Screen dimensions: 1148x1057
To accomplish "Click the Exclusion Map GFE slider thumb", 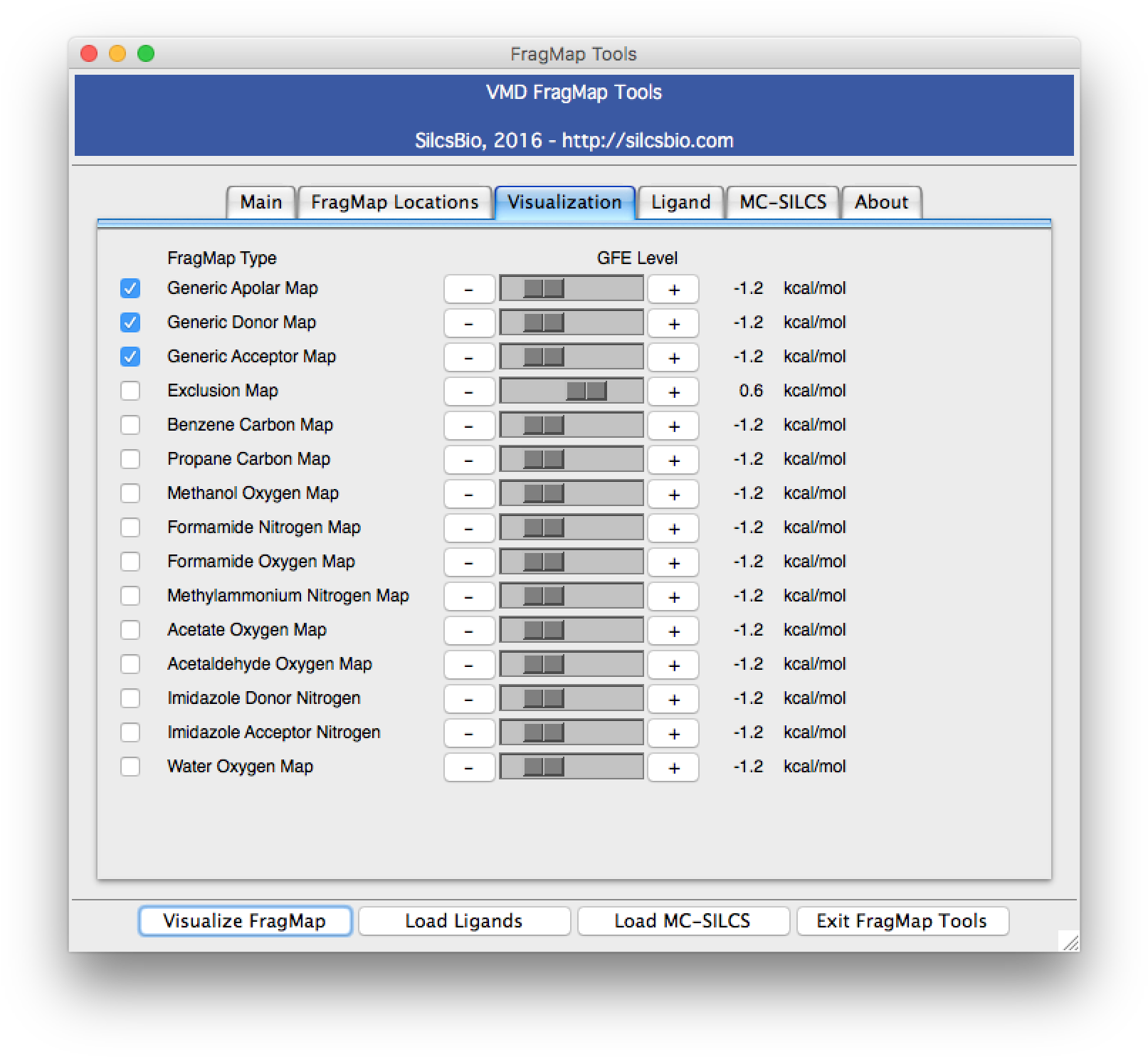I will 586,391.
